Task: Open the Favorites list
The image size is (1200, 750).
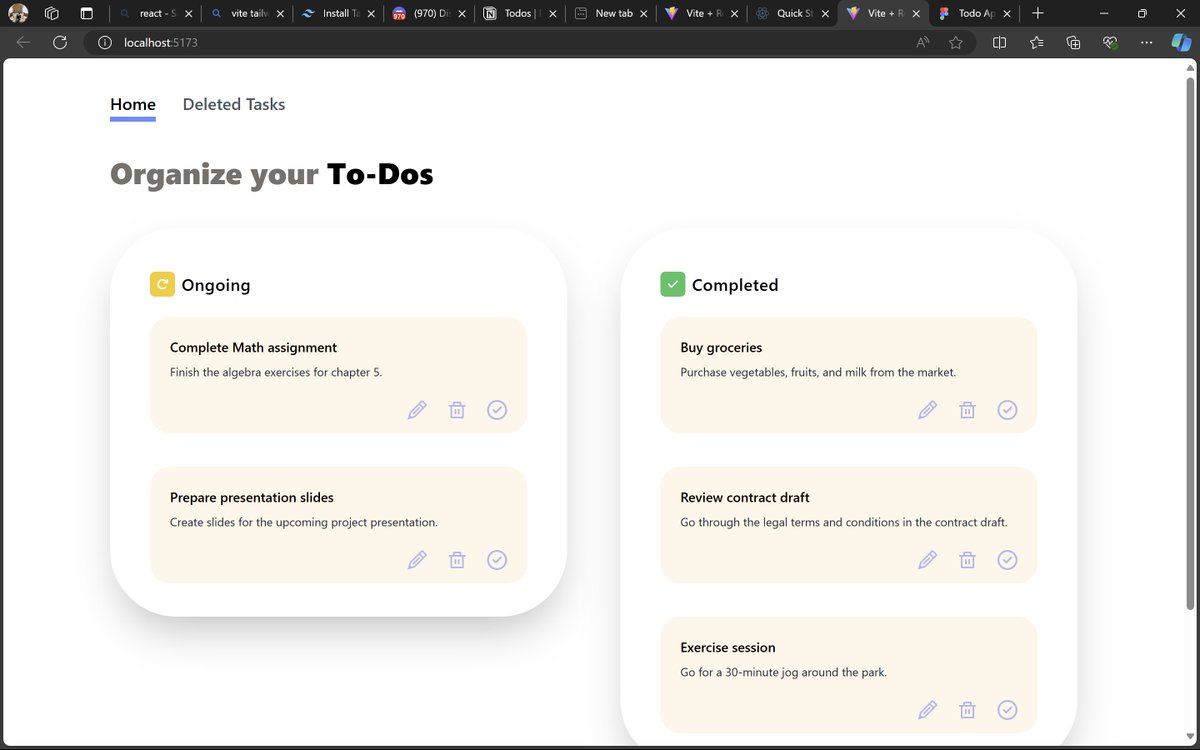Action: pos(1036,43)
